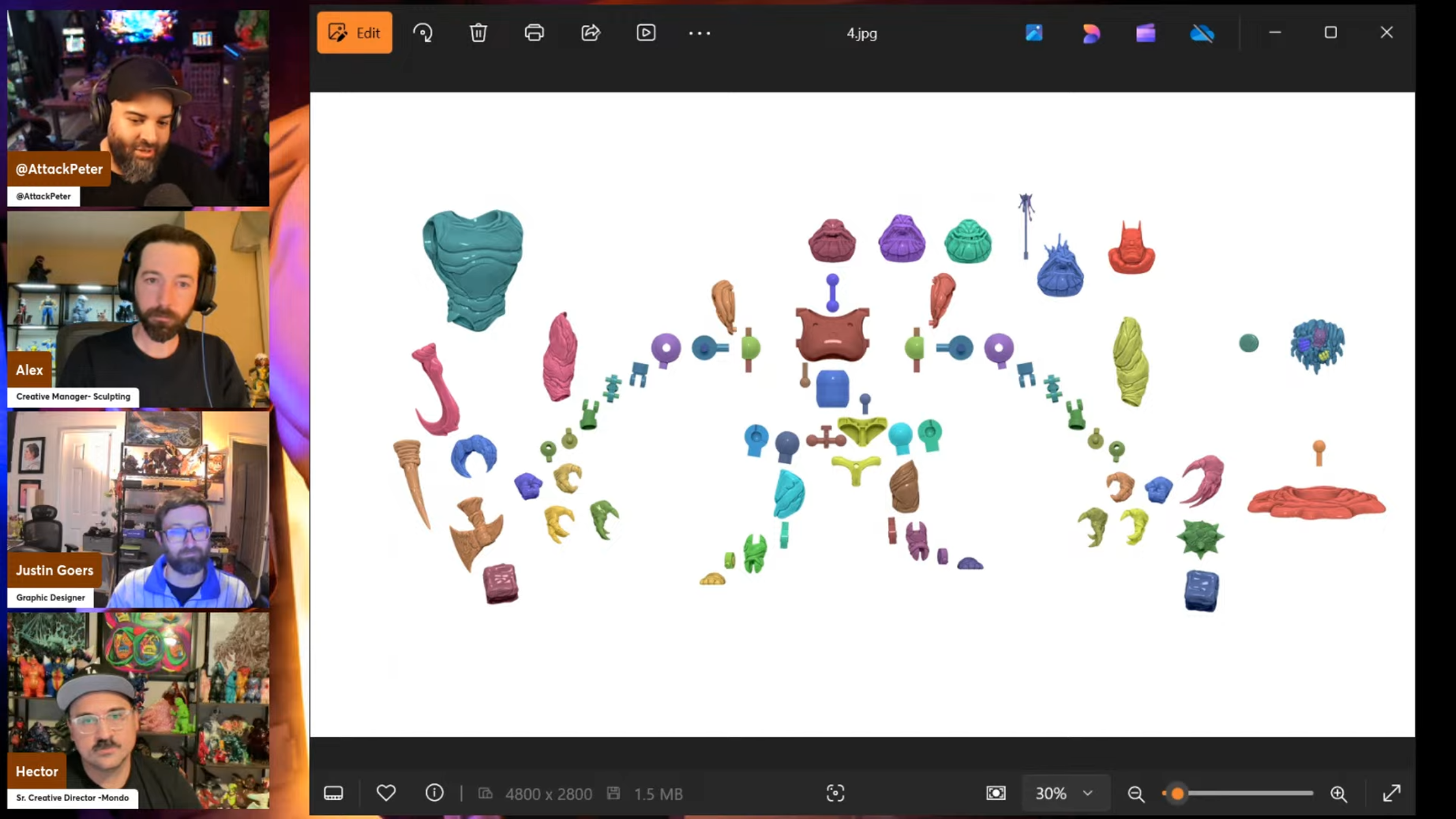Screen dimensions: 1456x819
Task: Show file info with the info icon
Action: pyautogui.click(x=434, y=793)
